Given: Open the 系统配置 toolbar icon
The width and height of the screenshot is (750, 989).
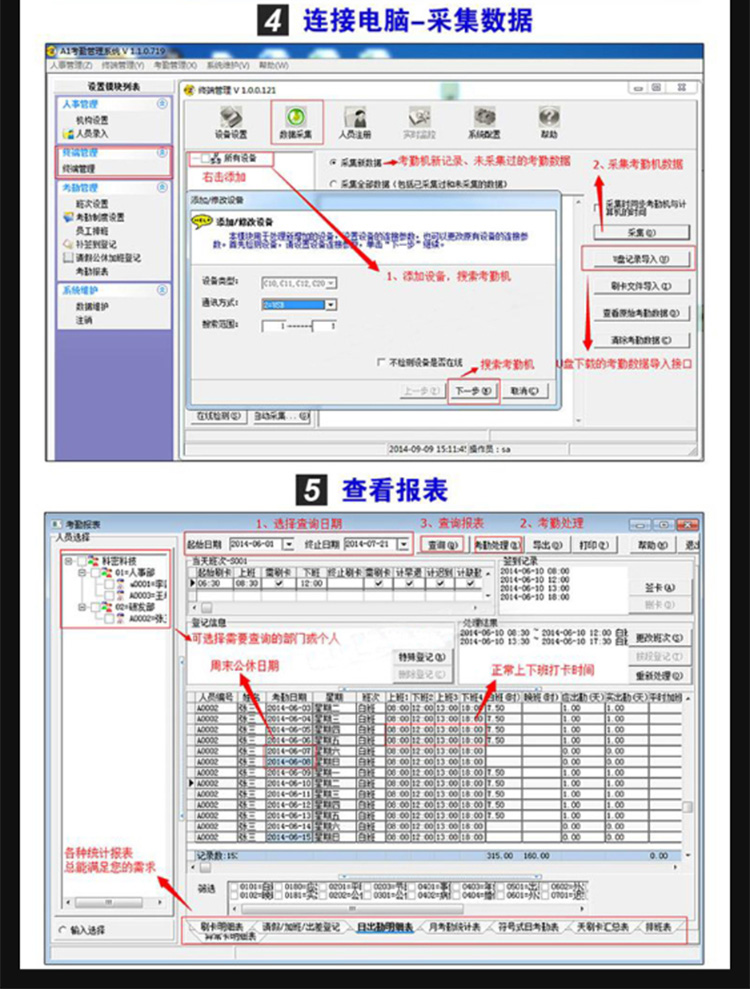Looking at the screenshot, I should click(x=484, y=117).
